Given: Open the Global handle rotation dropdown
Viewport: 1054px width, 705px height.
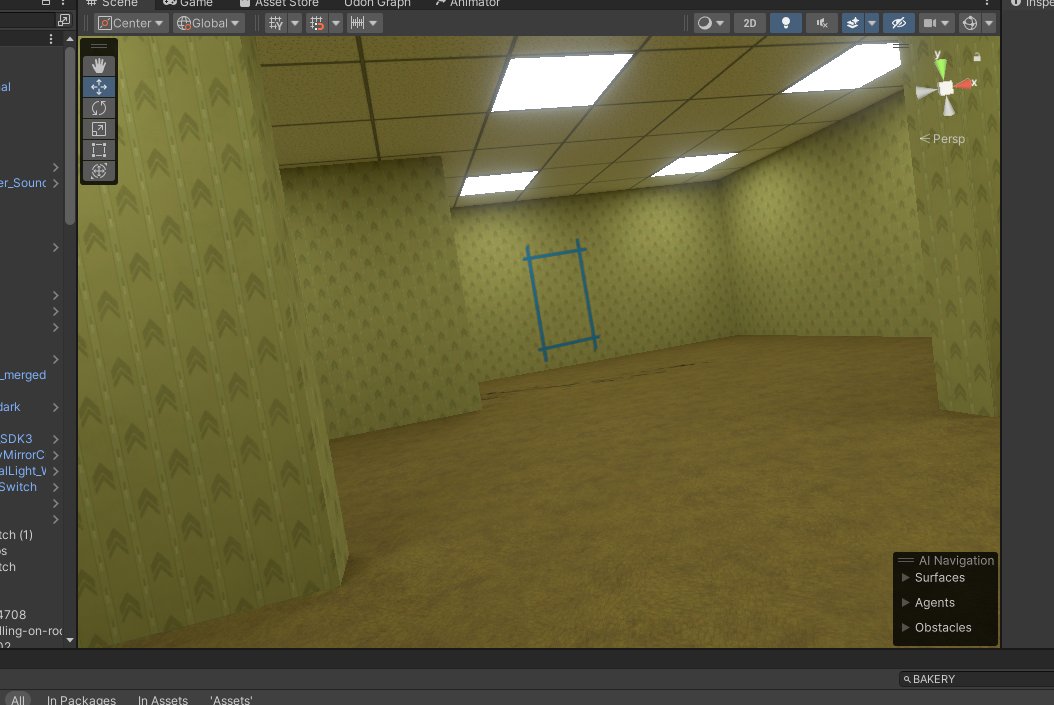Looking at the screenshot, I should [x=208, y=24].
